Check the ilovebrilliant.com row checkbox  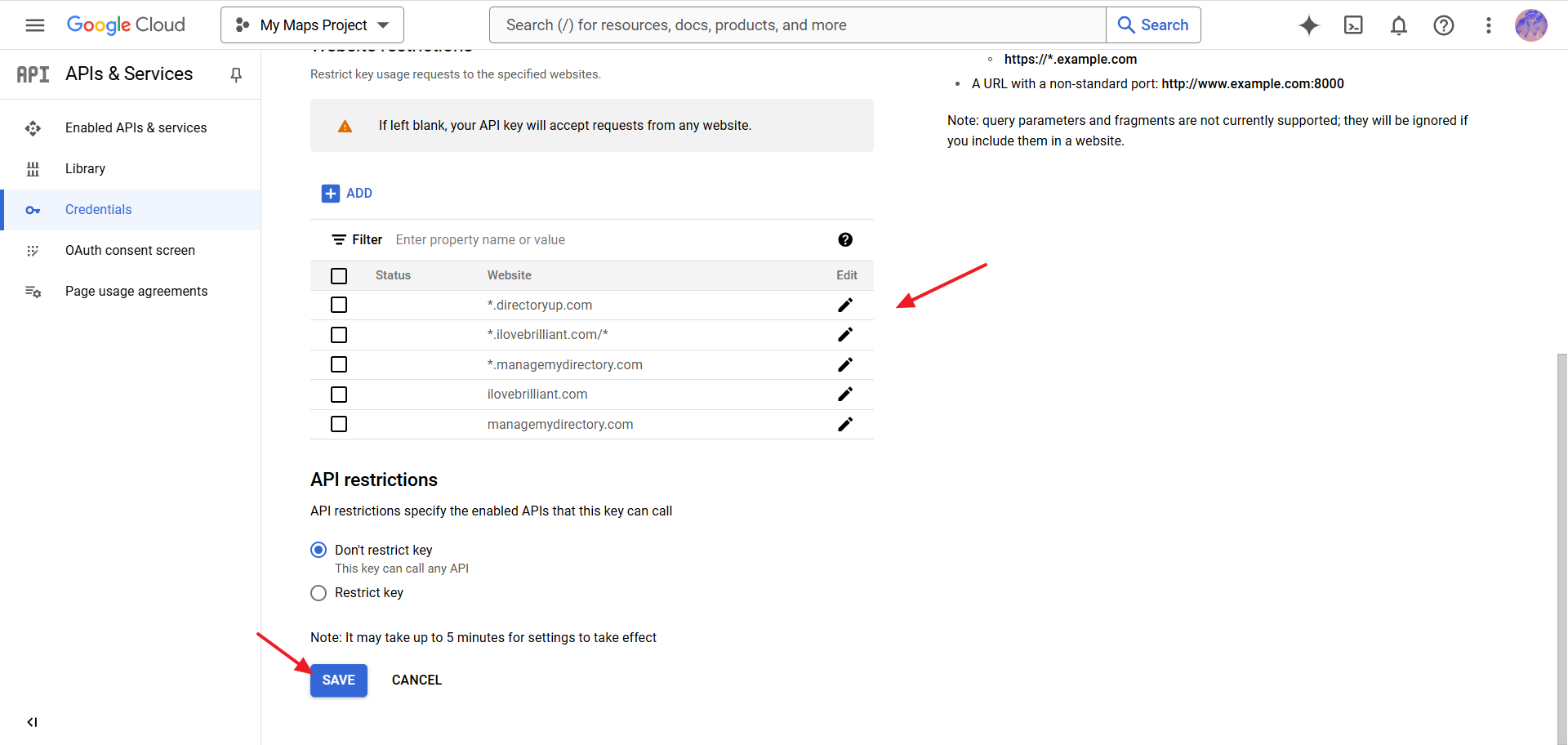click(x=339, y=395)
